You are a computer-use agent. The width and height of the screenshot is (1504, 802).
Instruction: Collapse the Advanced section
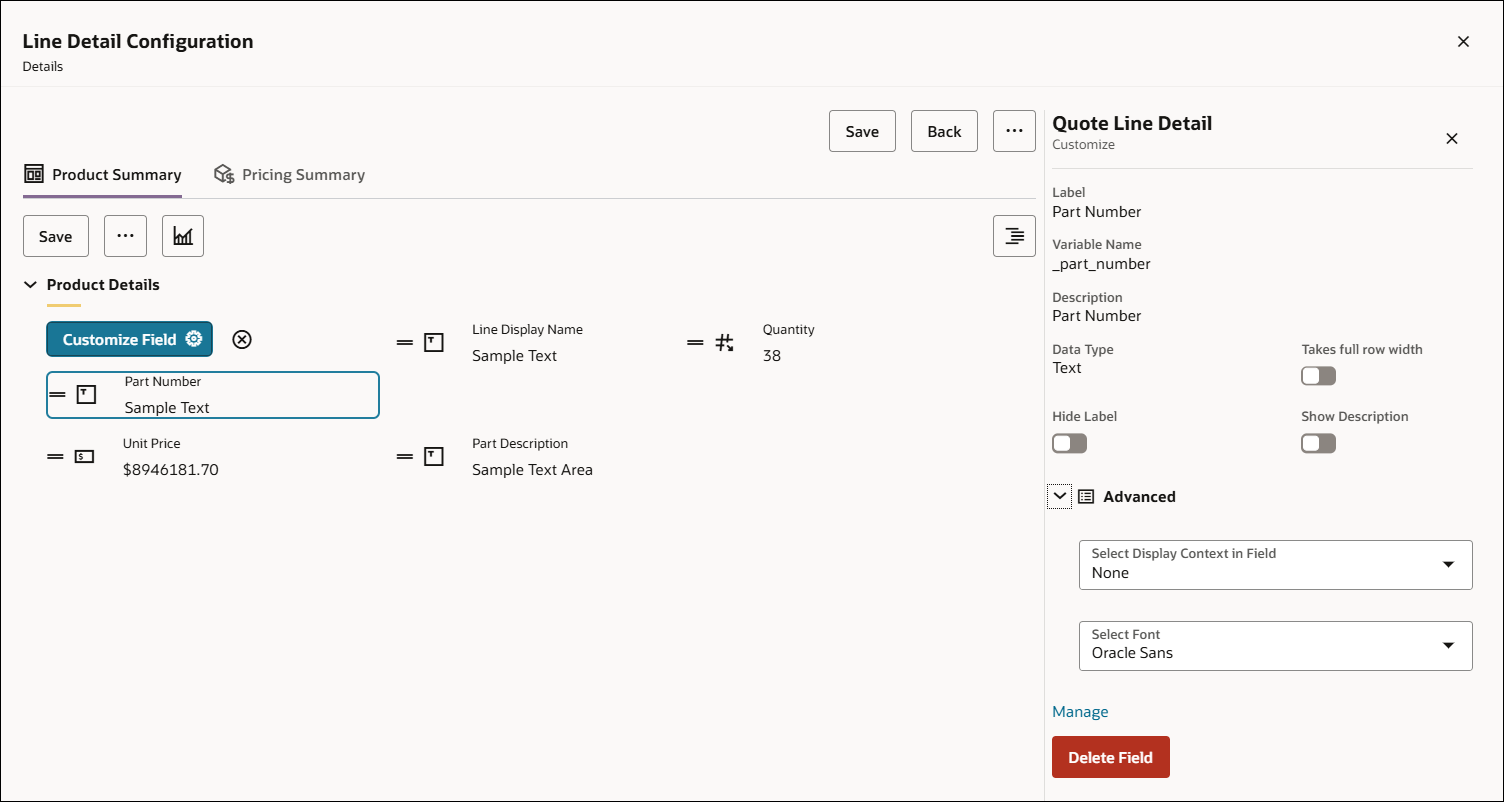click(1060, 496)
